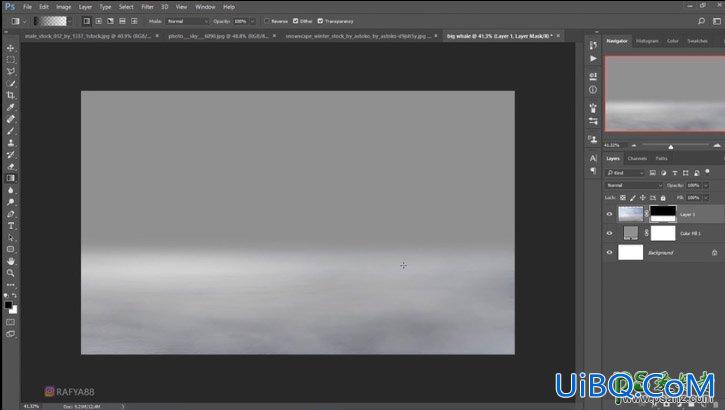Image resolution: width=725 pixels, height=410 pixels.
Task: Toggle the Reverse checkbox
Action: pyautogui.click(x=267, y=21)
